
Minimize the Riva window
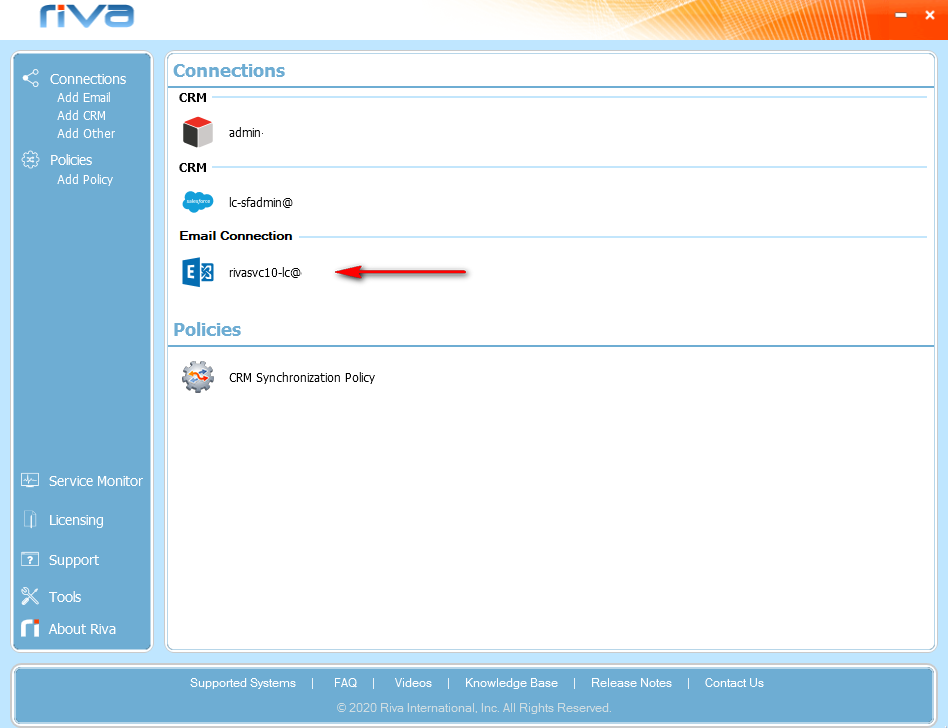click(x=901, y=15)
